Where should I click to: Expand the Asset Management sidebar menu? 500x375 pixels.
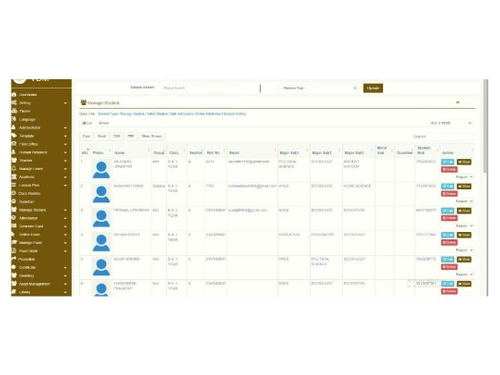(x=65, y=284)
